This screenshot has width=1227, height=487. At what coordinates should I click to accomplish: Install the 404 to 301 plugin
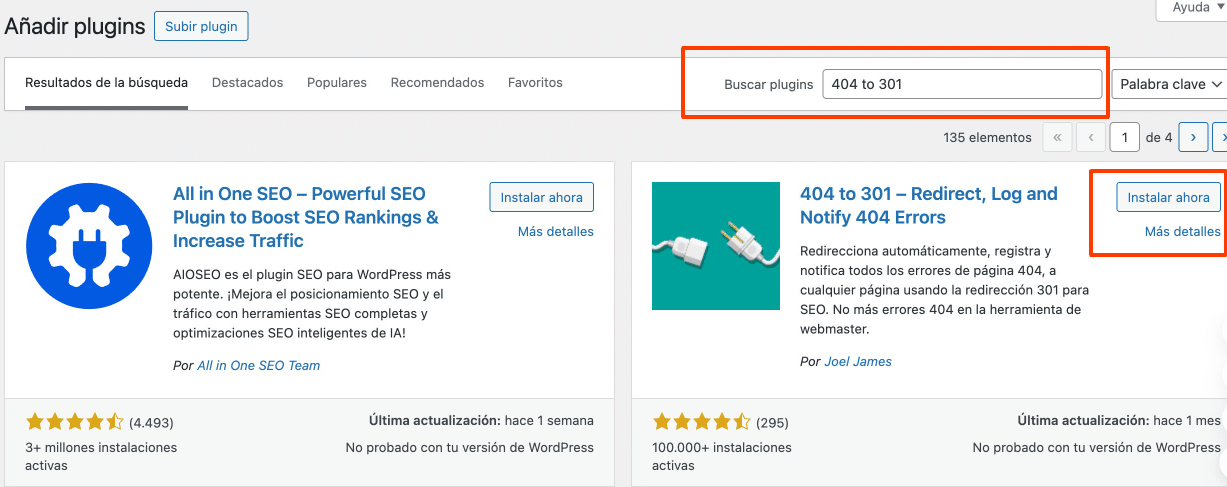1168,197
